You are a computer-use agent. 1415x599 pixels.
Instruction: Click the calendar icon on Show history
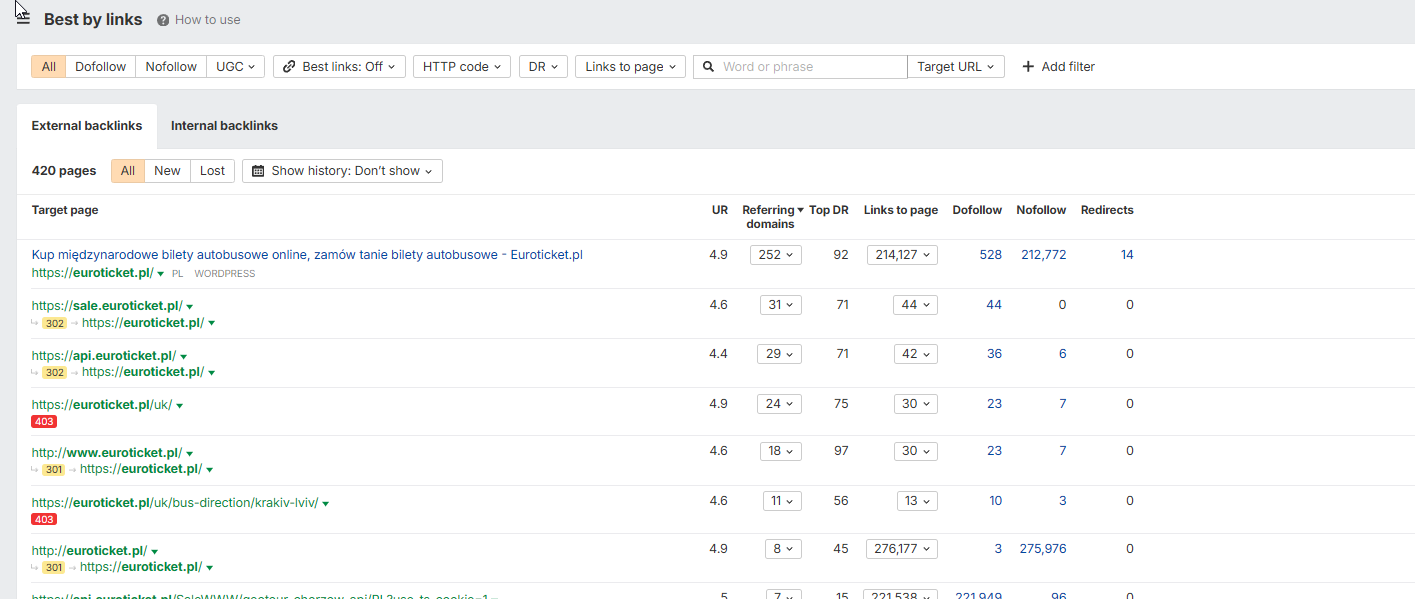[258, 171]
